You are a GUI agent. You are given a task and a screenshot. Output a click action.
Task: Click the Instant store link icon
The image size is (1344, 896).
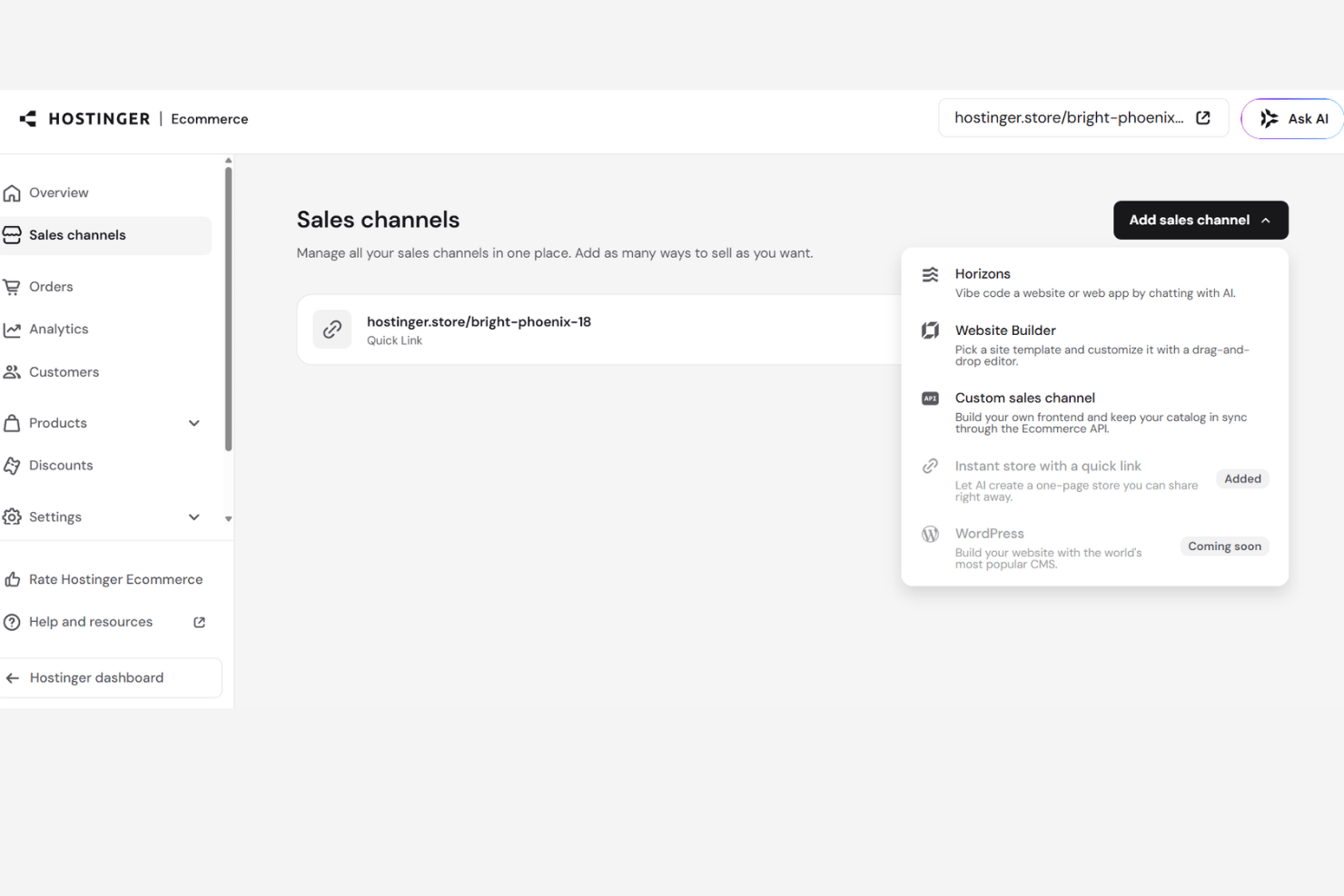tap(930, 466)
